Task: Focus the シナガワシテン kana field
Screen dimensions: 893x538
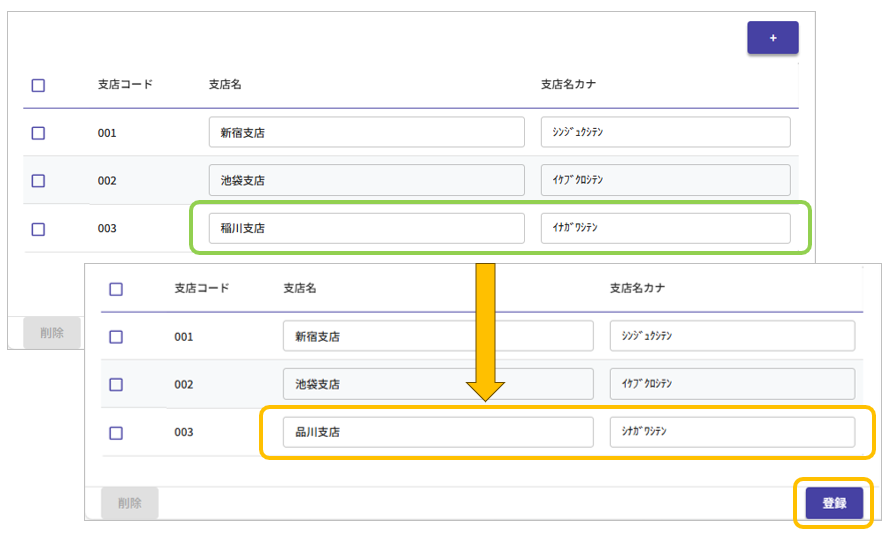Action: (732, 432)
